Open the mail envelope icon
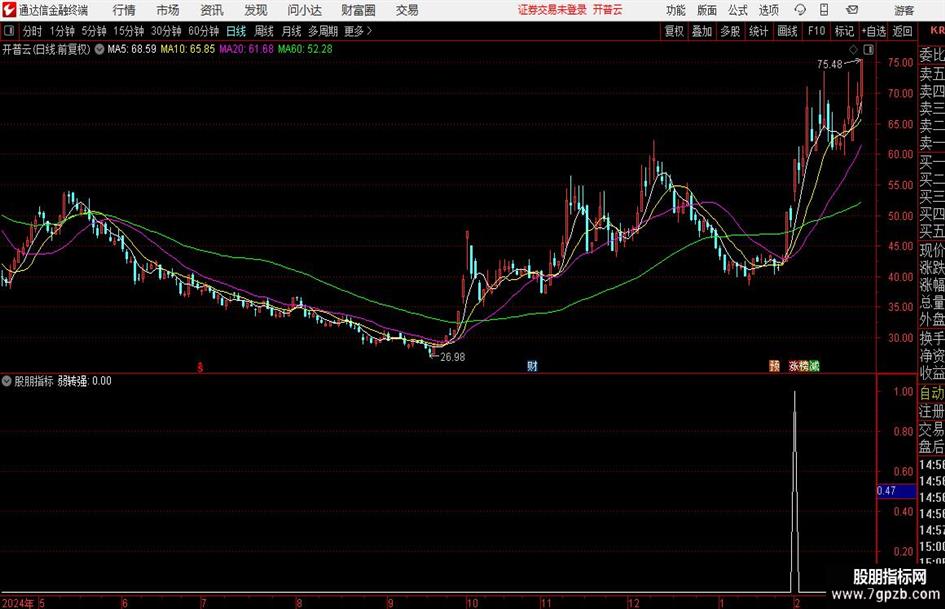The width and height of the screenshot is (945, 609). (852, 10)
